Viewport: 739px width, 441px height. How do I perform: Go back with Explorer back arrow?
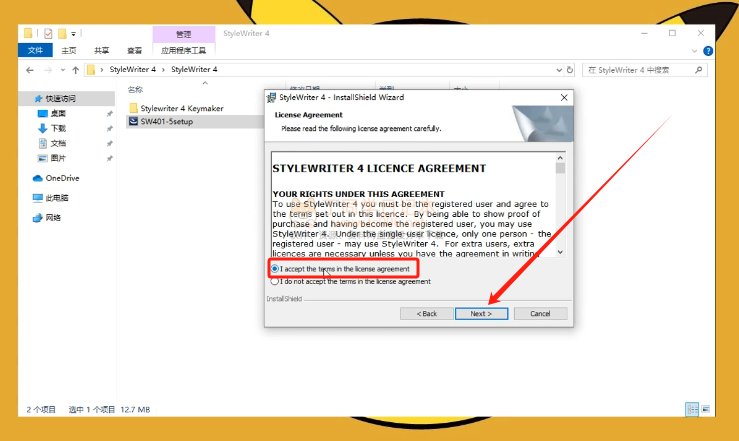click(30, 70)
